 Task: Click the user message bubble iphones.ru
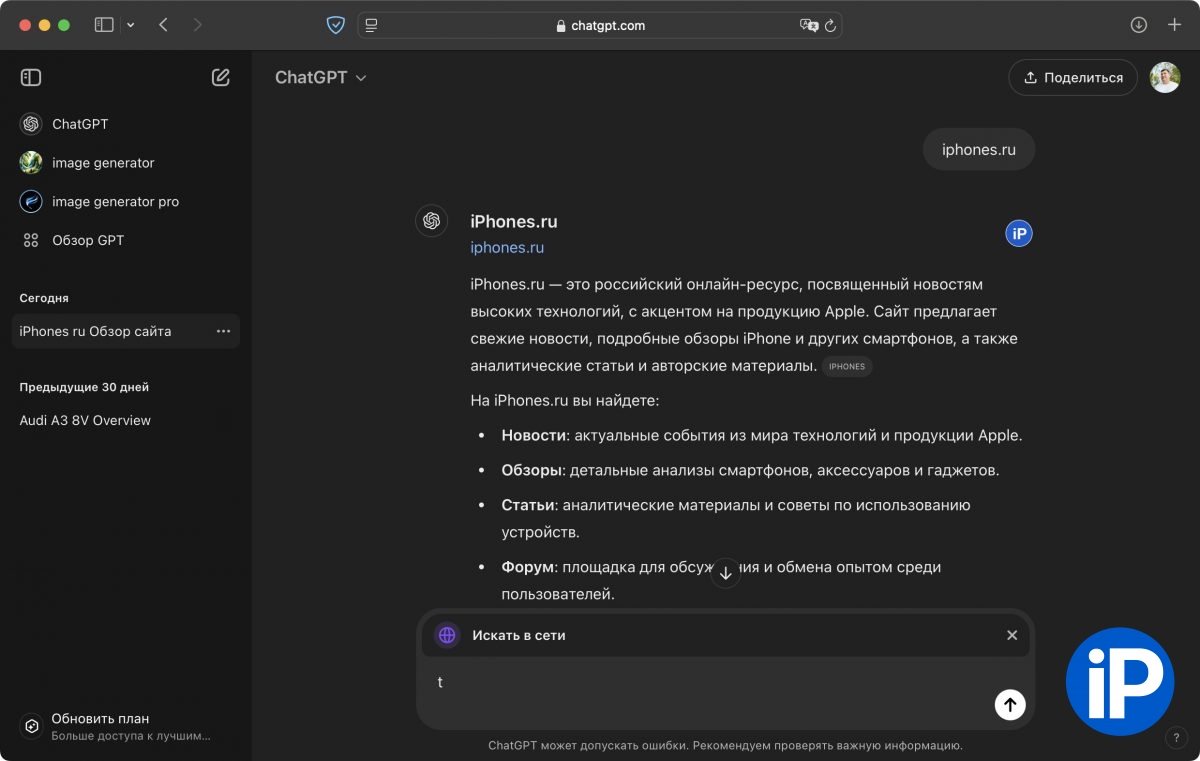979,149
